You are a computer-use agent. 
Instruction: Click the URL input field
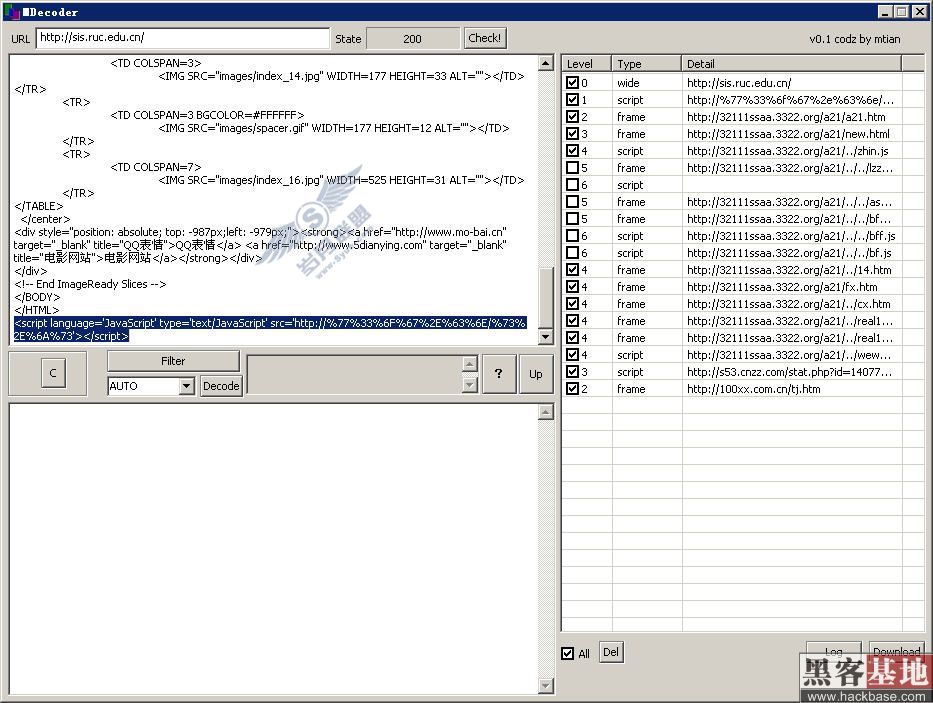pyautogui.click(x=183, y=38)
